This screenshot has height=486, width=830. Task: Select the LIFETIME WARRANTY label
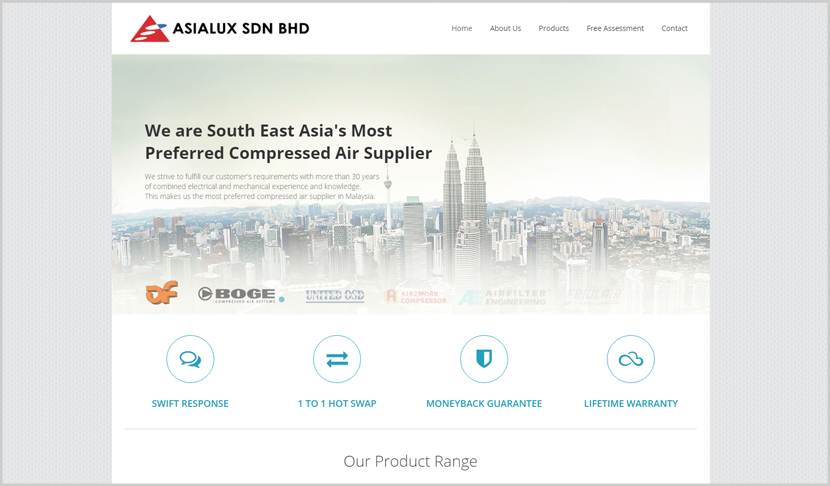pyautogui.click(x=630, y=403)
